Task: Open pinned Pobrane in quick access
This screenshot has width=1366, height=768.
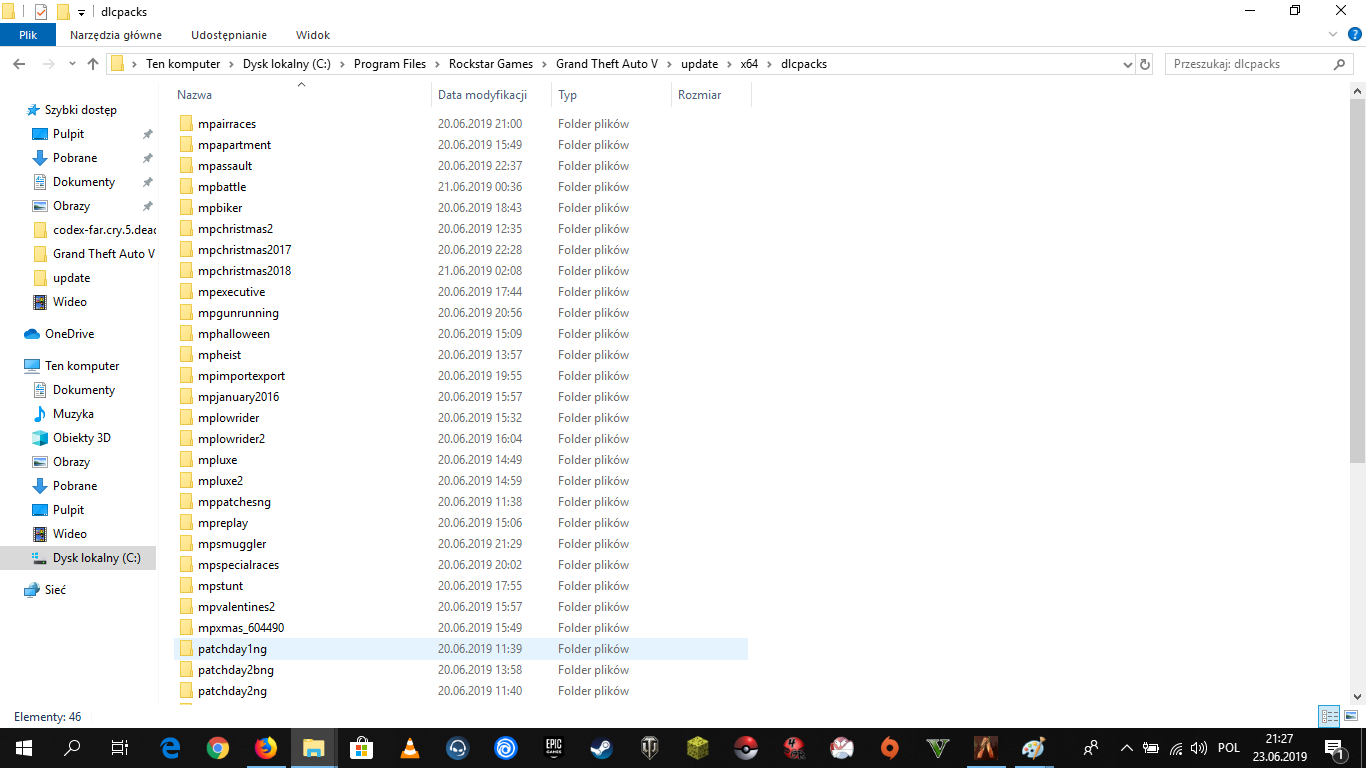Action: pos(75,158)
